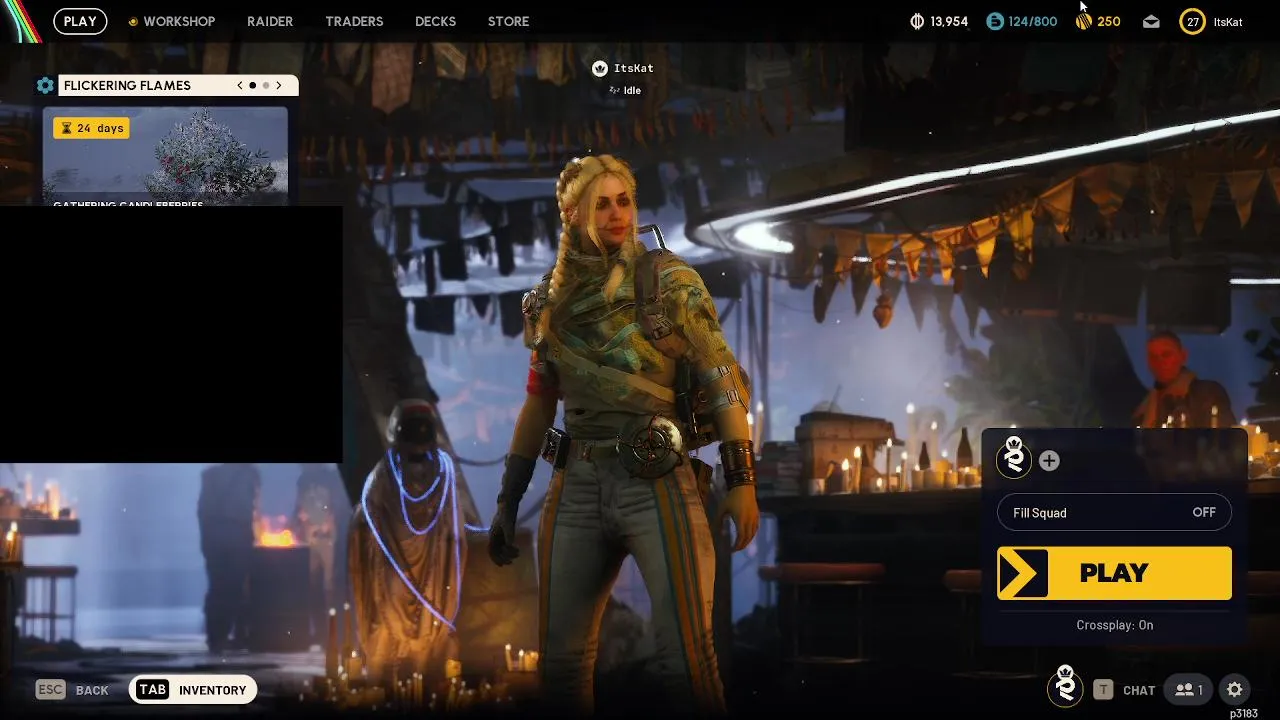The width and height of the screenshot is (1280, 720).
Task: Click the Crossplay: On label
Action: (1114, 625)
